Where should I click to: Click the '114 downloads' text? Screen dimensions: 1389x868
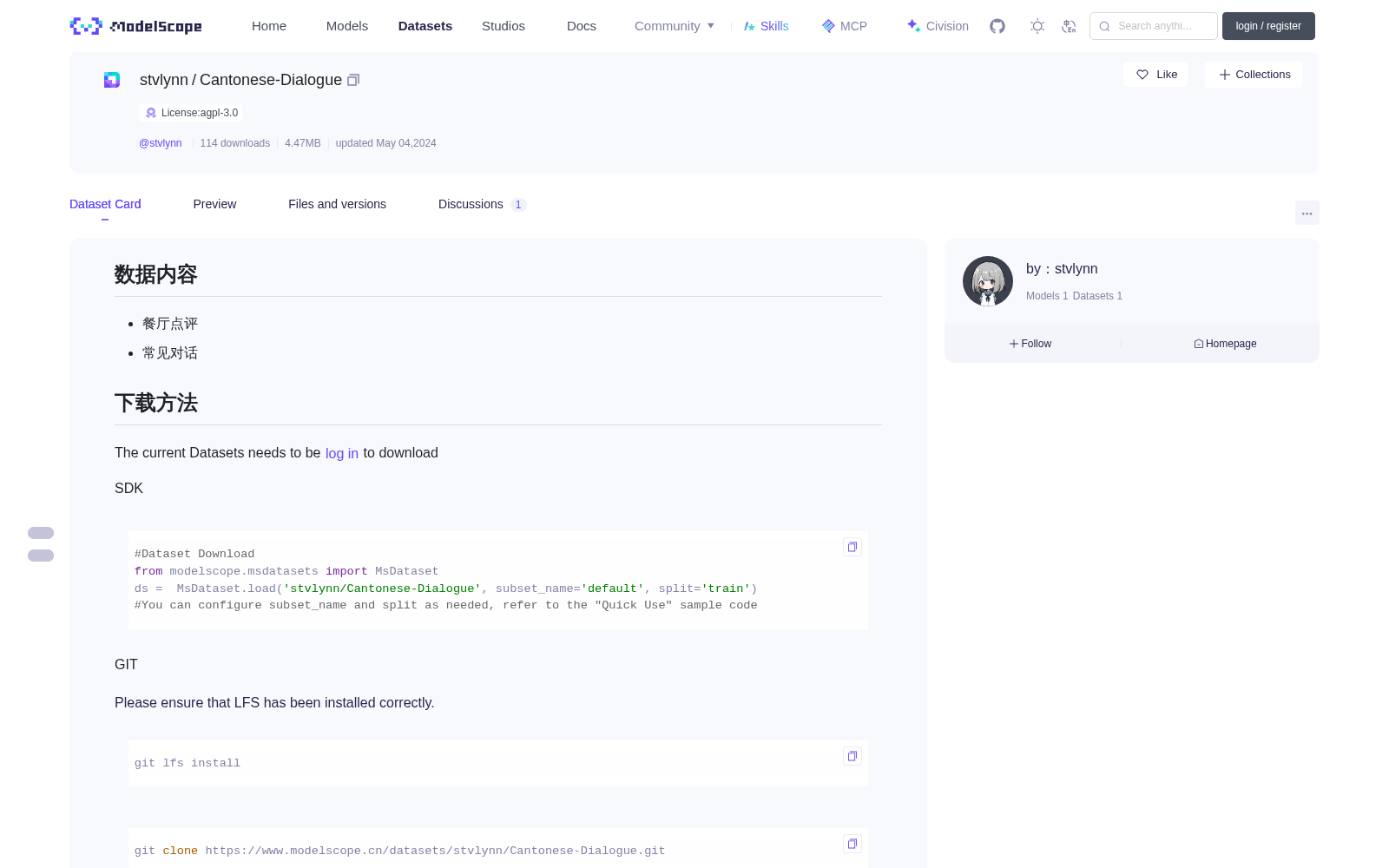coord(235,143)
